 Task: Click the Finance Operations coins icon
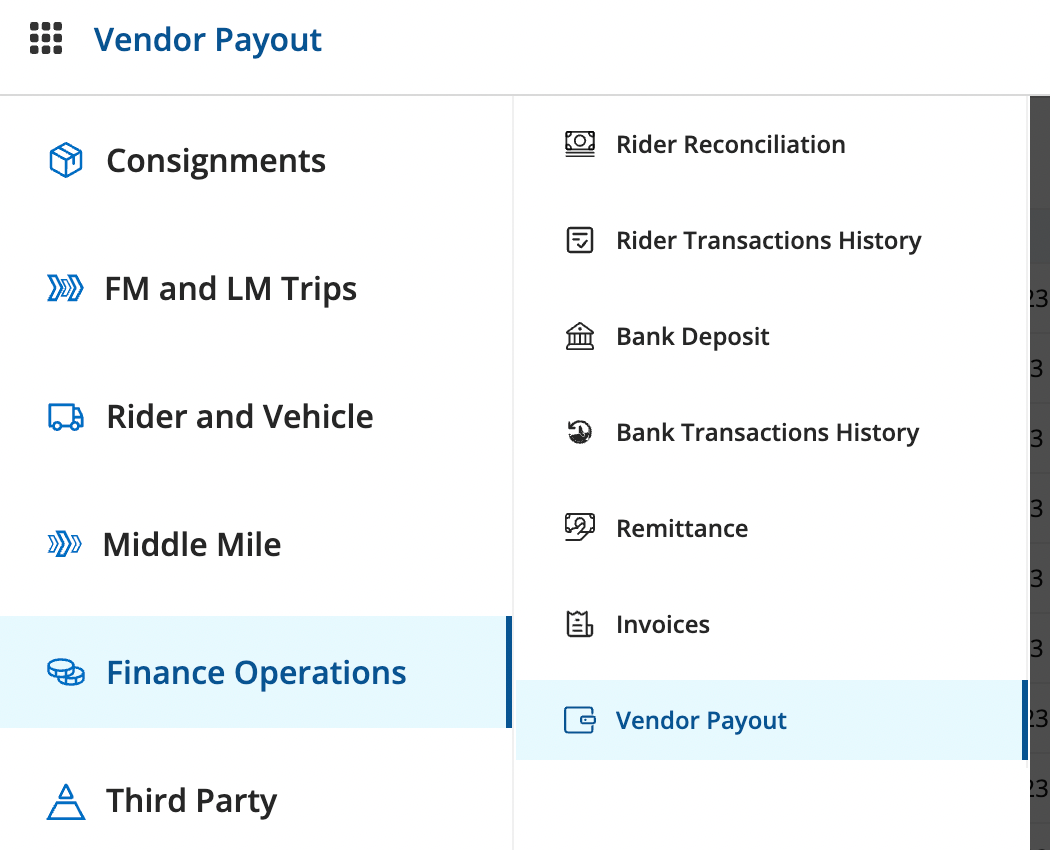tap(66, 673)
